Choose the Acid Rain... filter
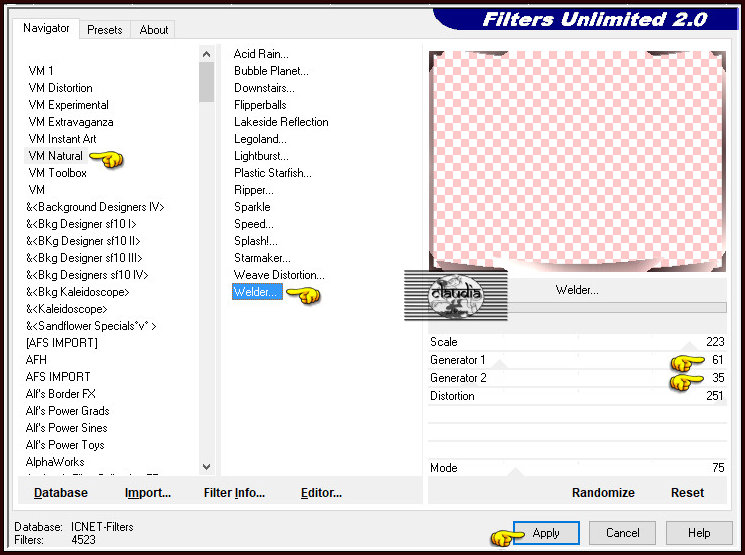The width and height of the screenshot is (745, 555). 261,54
